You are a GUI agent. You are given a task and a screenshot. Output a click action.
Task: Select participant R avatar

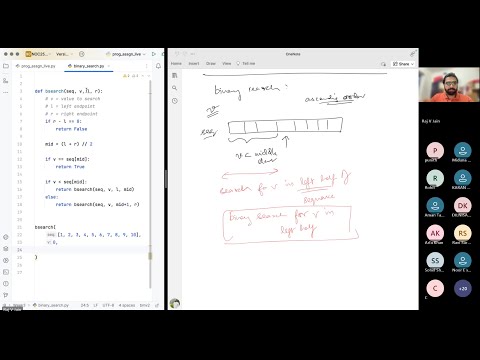point(435,178)
